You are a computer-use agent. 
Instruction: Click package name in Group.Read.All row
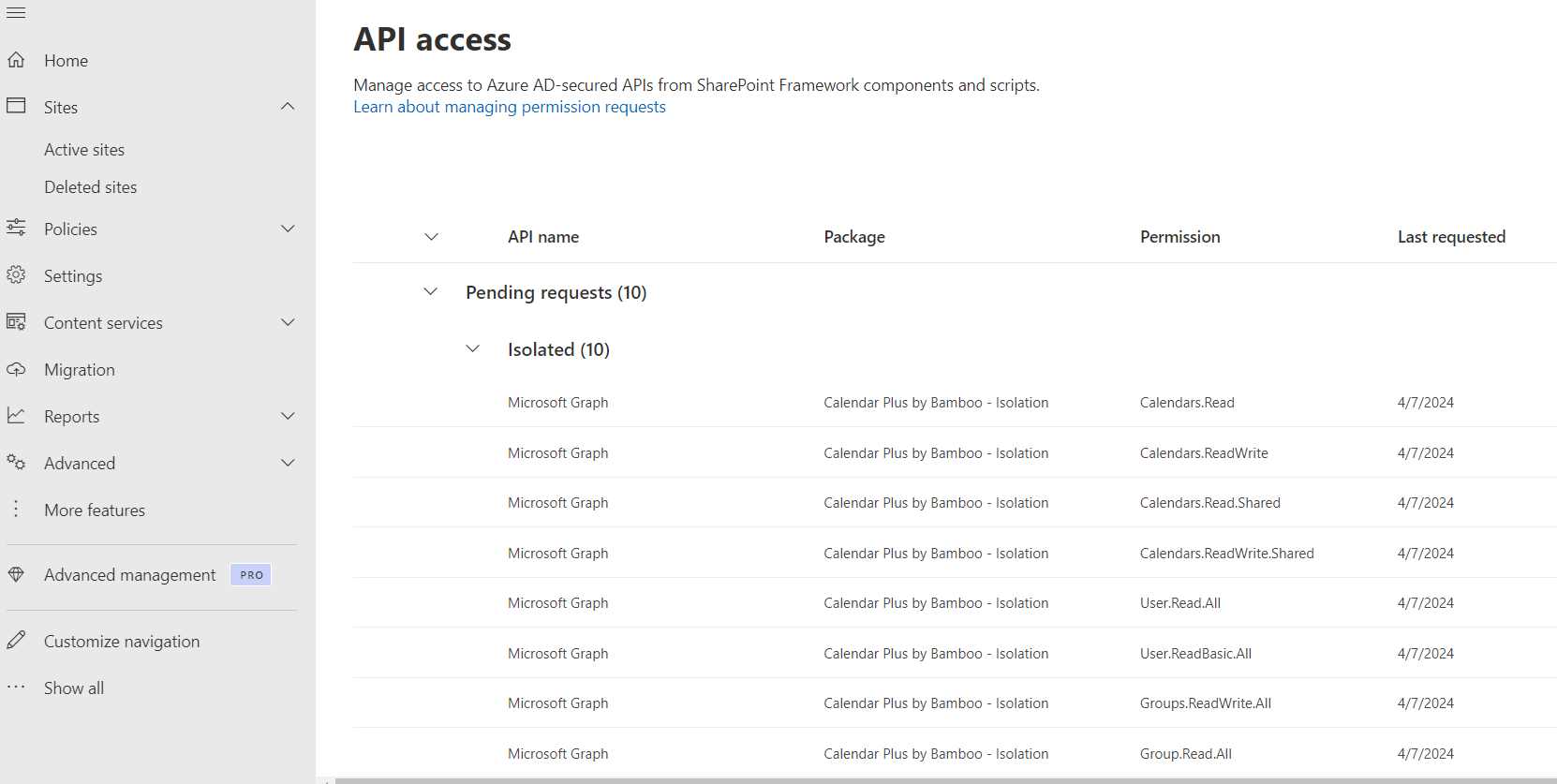click(x=936, y=754)
